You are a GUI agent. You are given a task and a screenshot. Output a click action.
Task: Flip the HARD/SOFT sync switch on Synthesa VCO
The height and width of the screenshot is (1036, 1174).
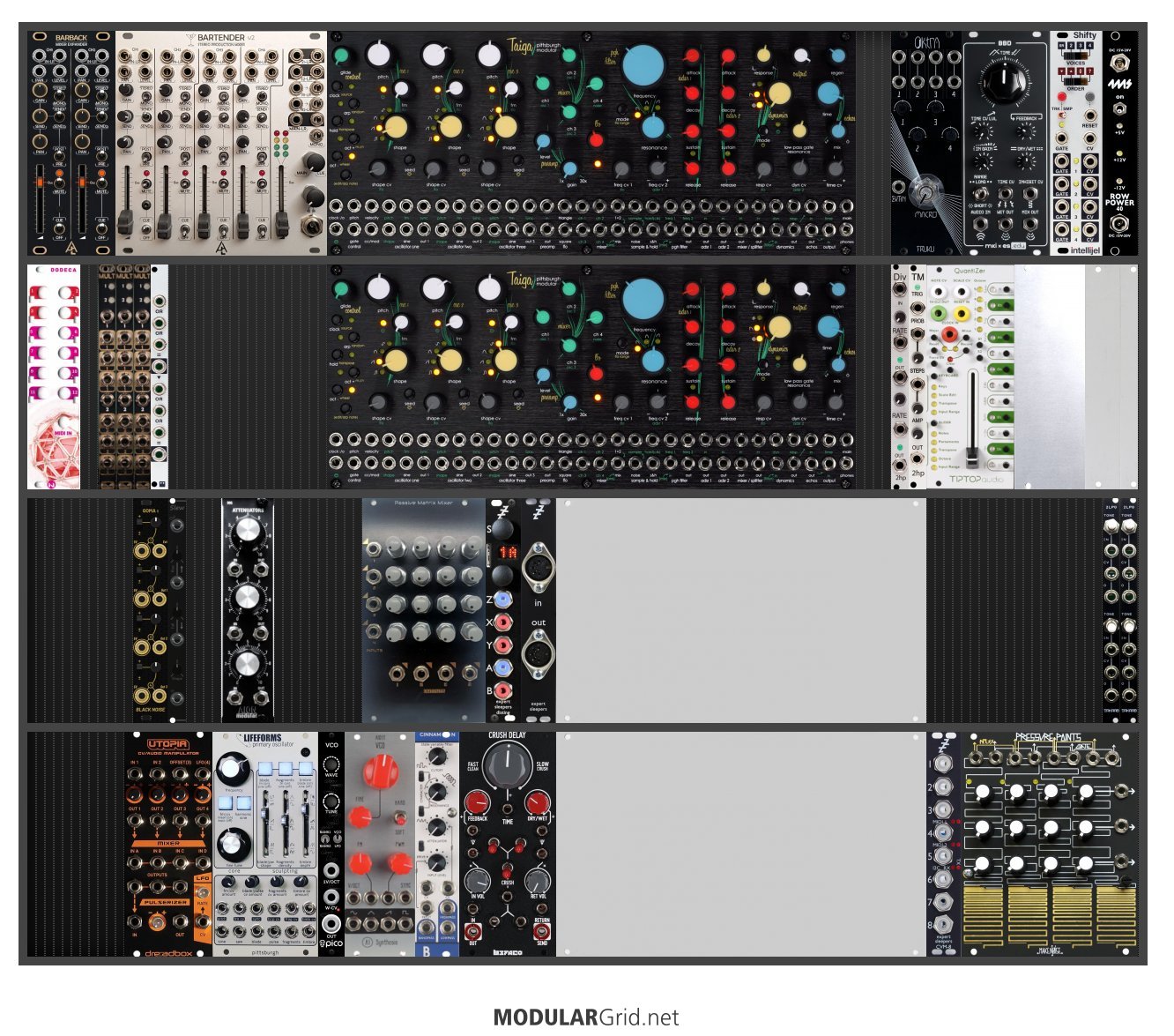click(x=399, y=816)
